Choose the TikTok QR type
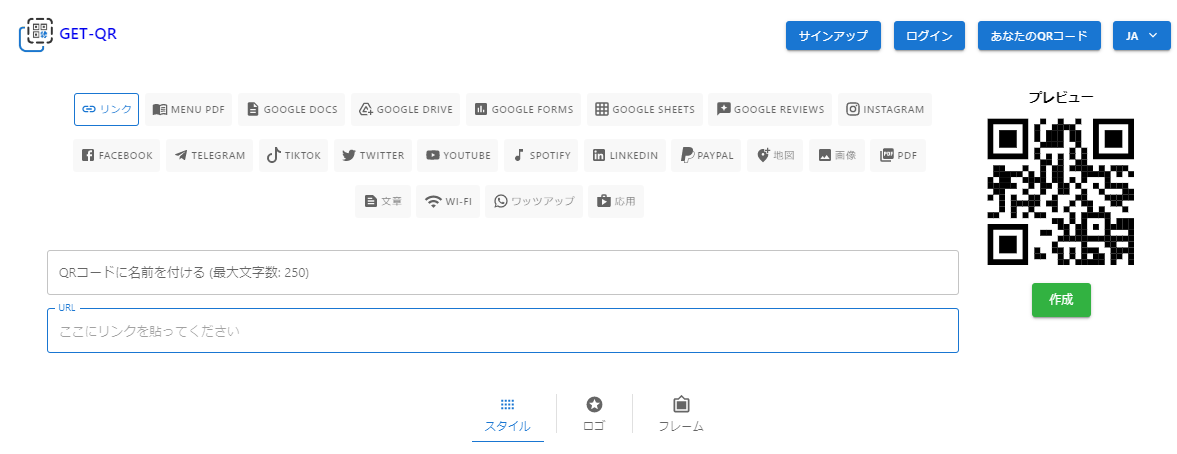The height and width of the screenshot is (454, 1177). [x=293, y=155]
